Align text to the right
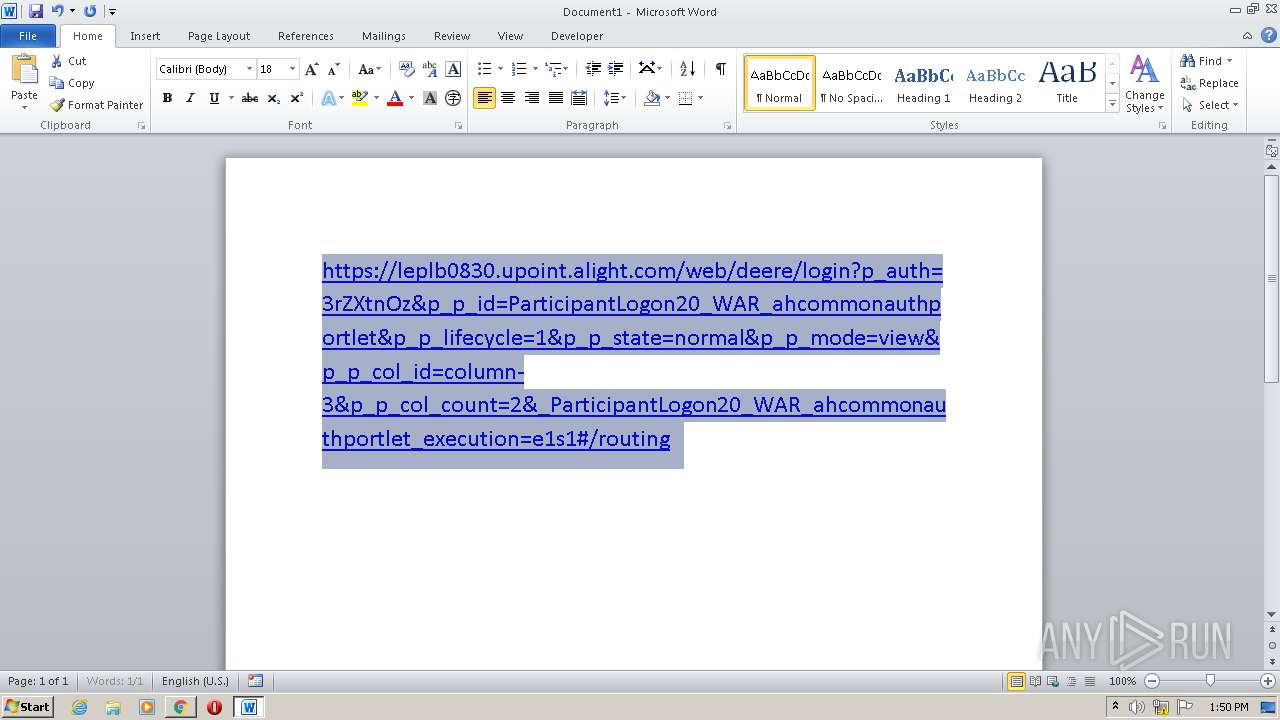 coord(532,98)
